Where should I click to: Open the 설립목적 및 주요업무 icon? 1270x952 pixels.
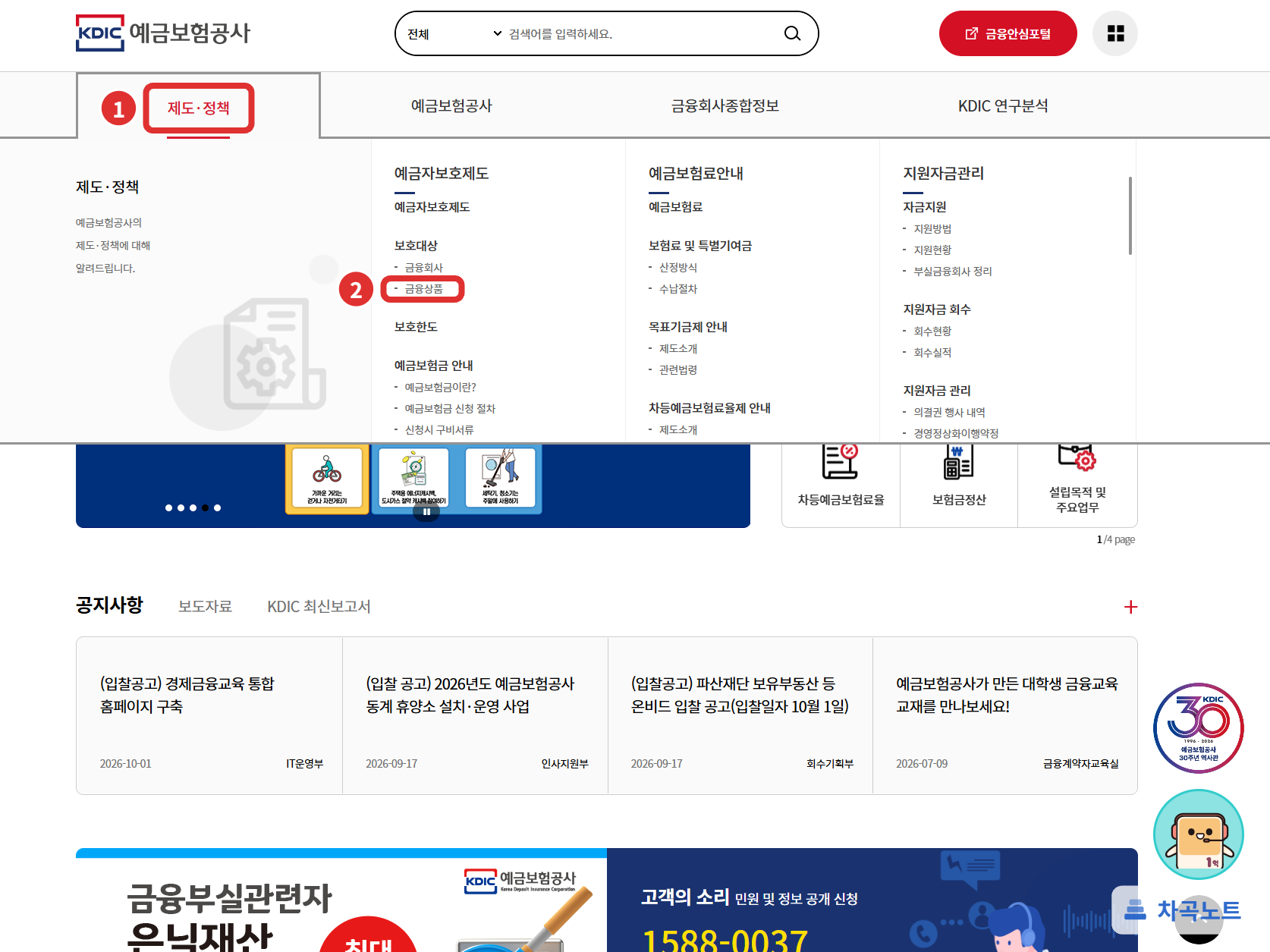1077,479
